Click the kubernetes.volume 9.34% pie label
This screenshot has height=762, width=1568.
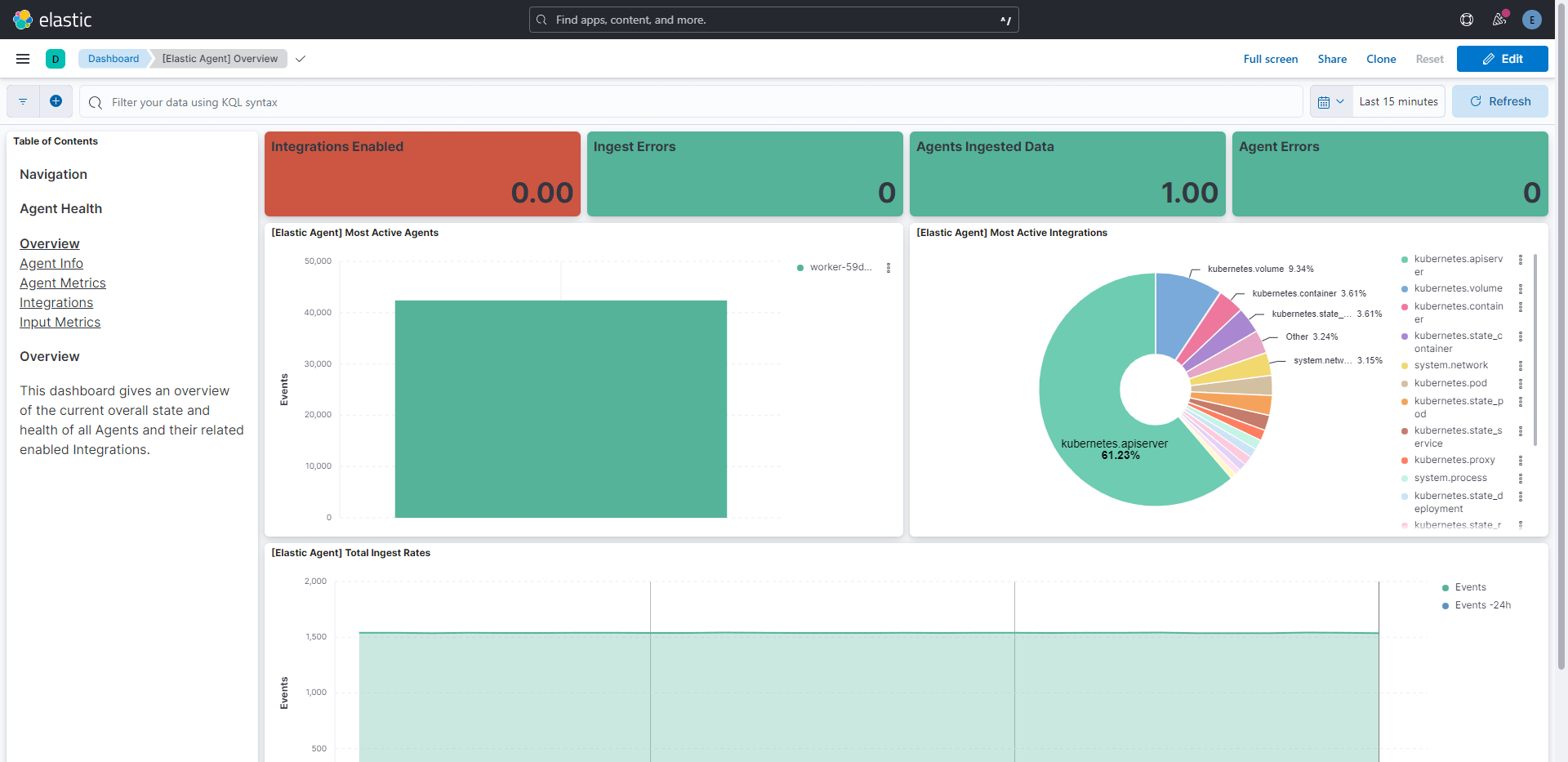(x=1261, y=269)
